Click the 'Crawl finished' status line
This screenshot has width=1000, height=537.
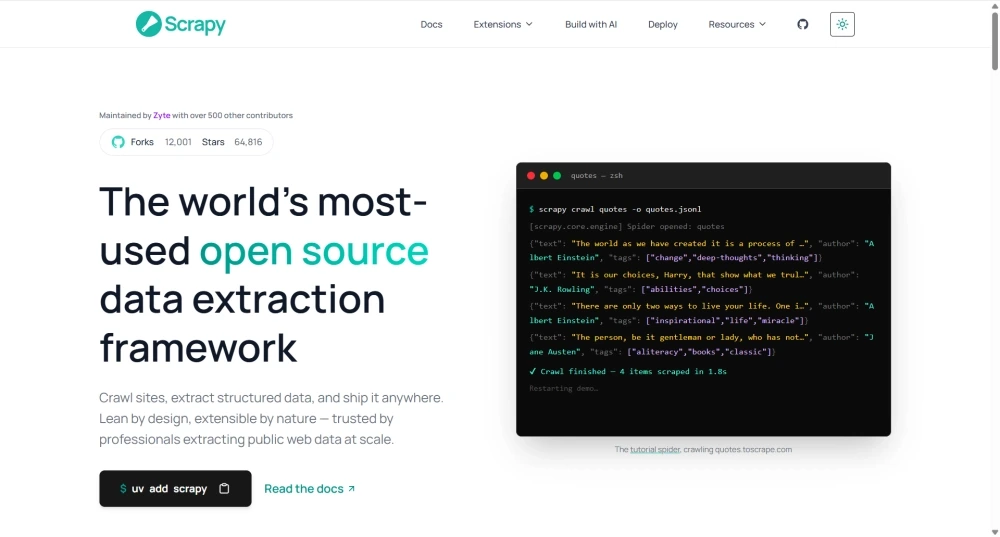coord(628,371)
